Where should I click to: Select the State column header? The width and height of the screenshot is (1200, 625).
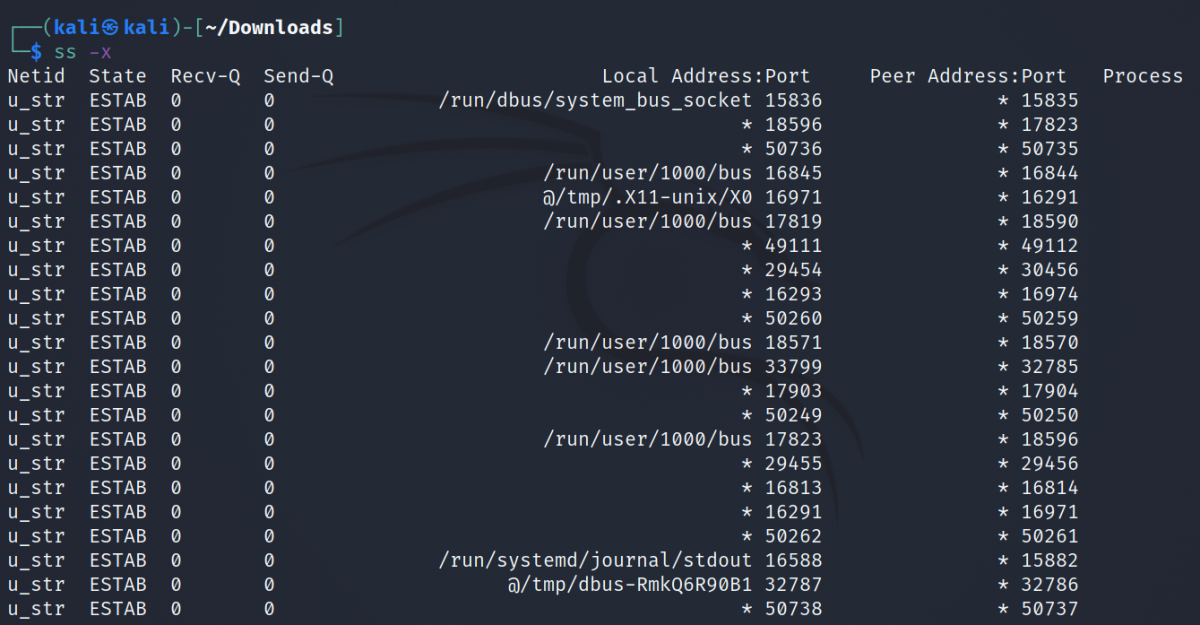(118, 76)
